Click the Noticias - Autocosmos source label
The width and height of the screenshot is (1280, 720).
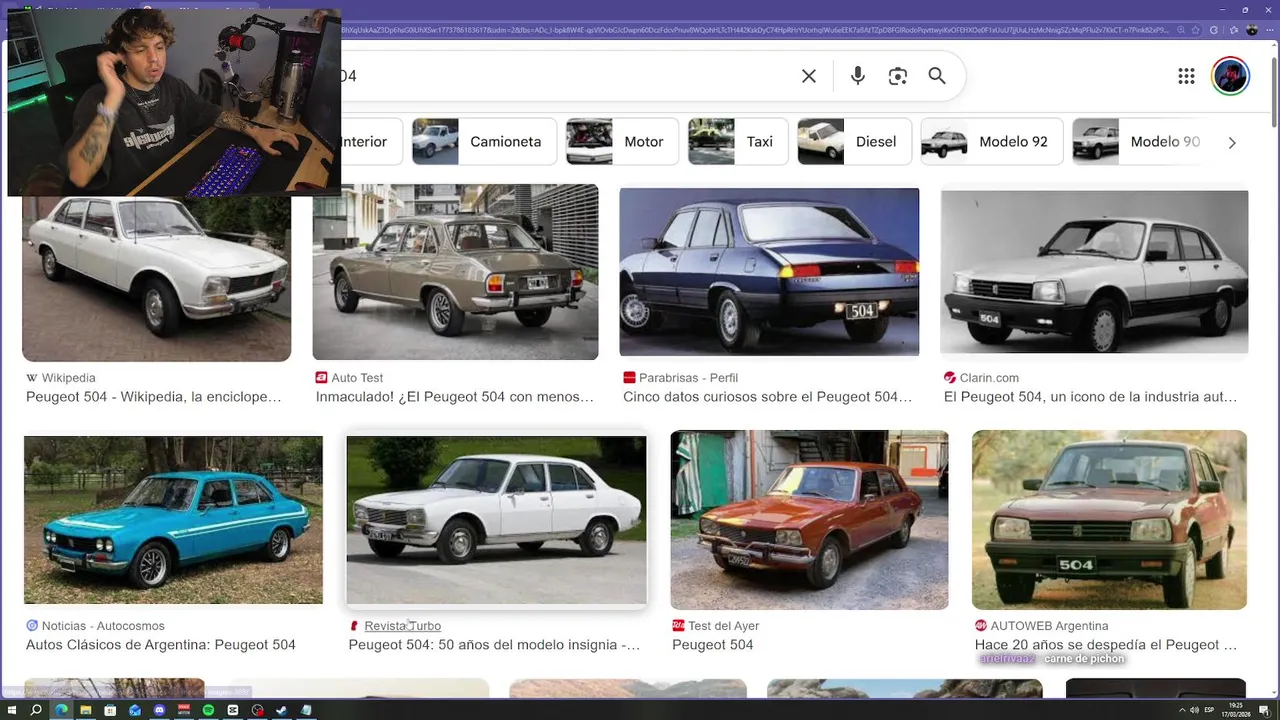[x=103, y=626]
